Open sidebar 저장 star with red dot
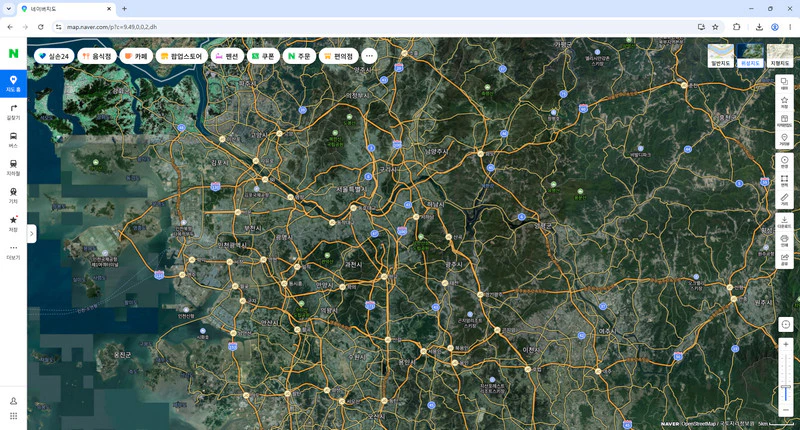The width and height of the screenshot is (800, 430). click(13, 224)
